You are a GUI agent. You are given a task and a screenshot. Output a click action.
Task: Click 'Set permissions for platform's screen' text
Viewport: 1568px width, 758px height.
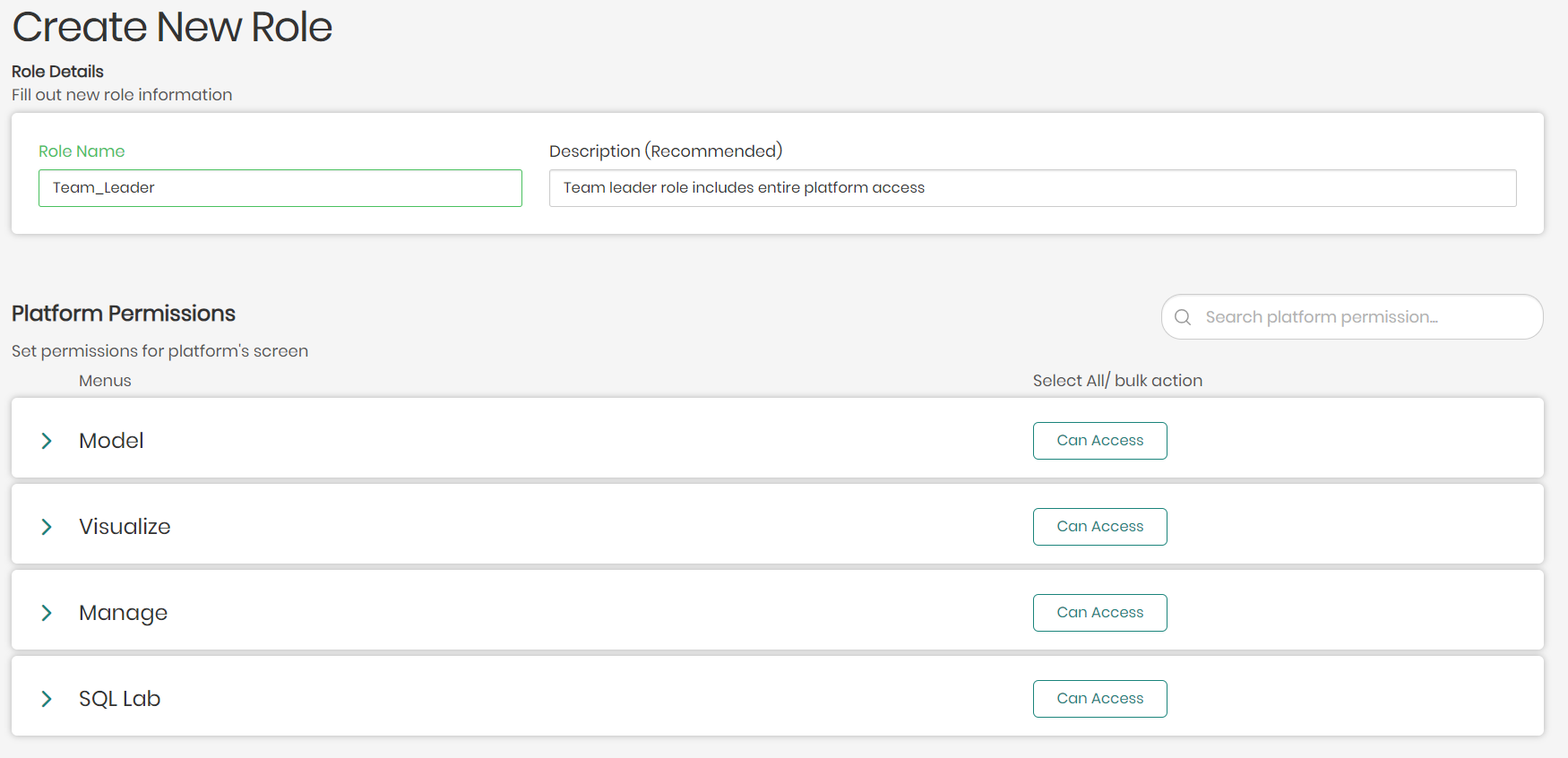point(159,351)
